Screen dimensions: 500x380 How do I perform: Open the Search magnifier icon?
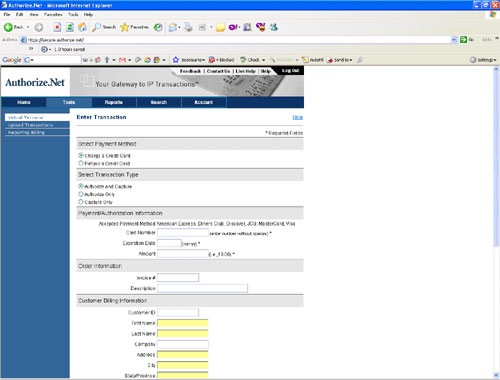pos(96,27)
